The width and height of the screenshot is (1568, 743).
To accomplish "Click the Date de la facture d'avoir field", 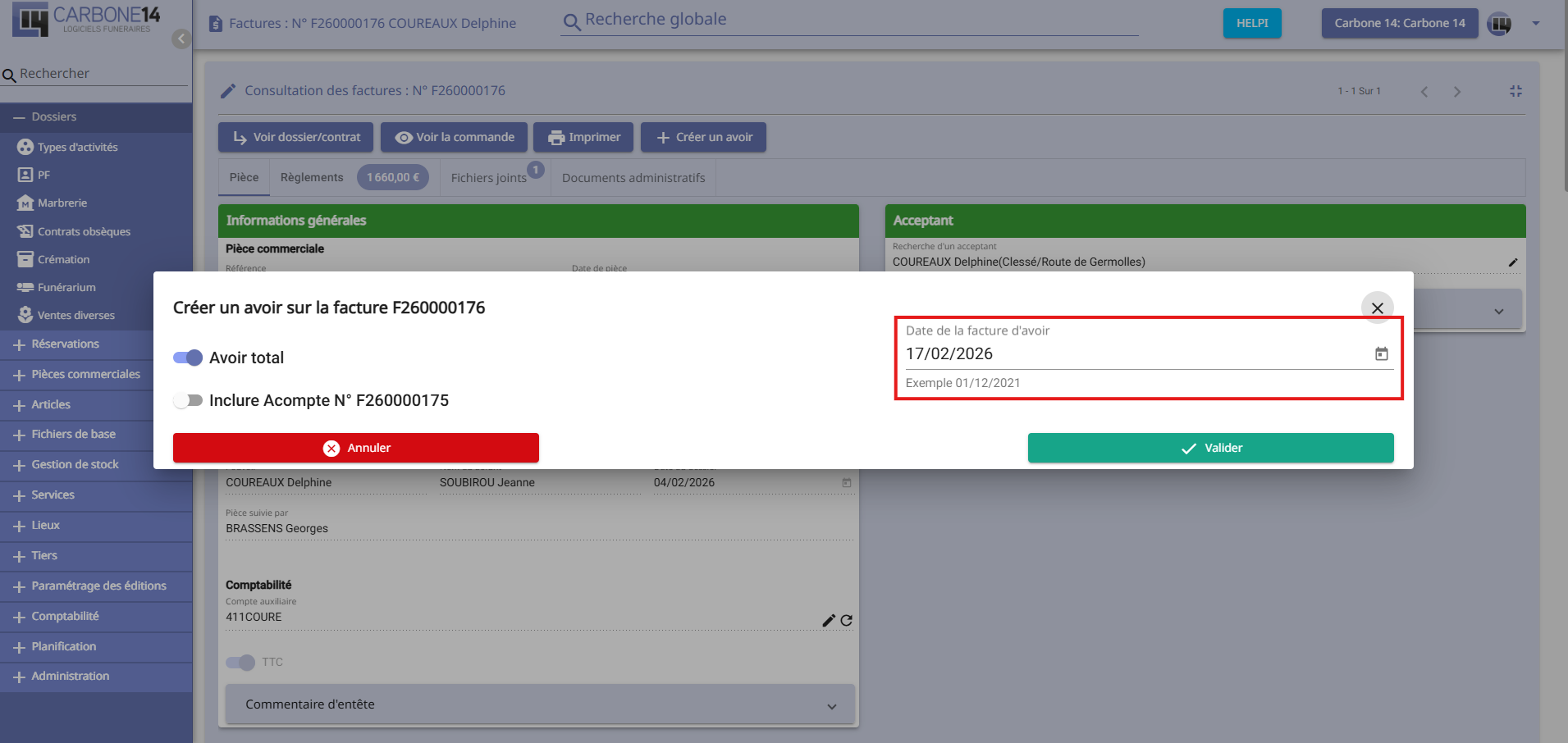I will [1132, 354].
